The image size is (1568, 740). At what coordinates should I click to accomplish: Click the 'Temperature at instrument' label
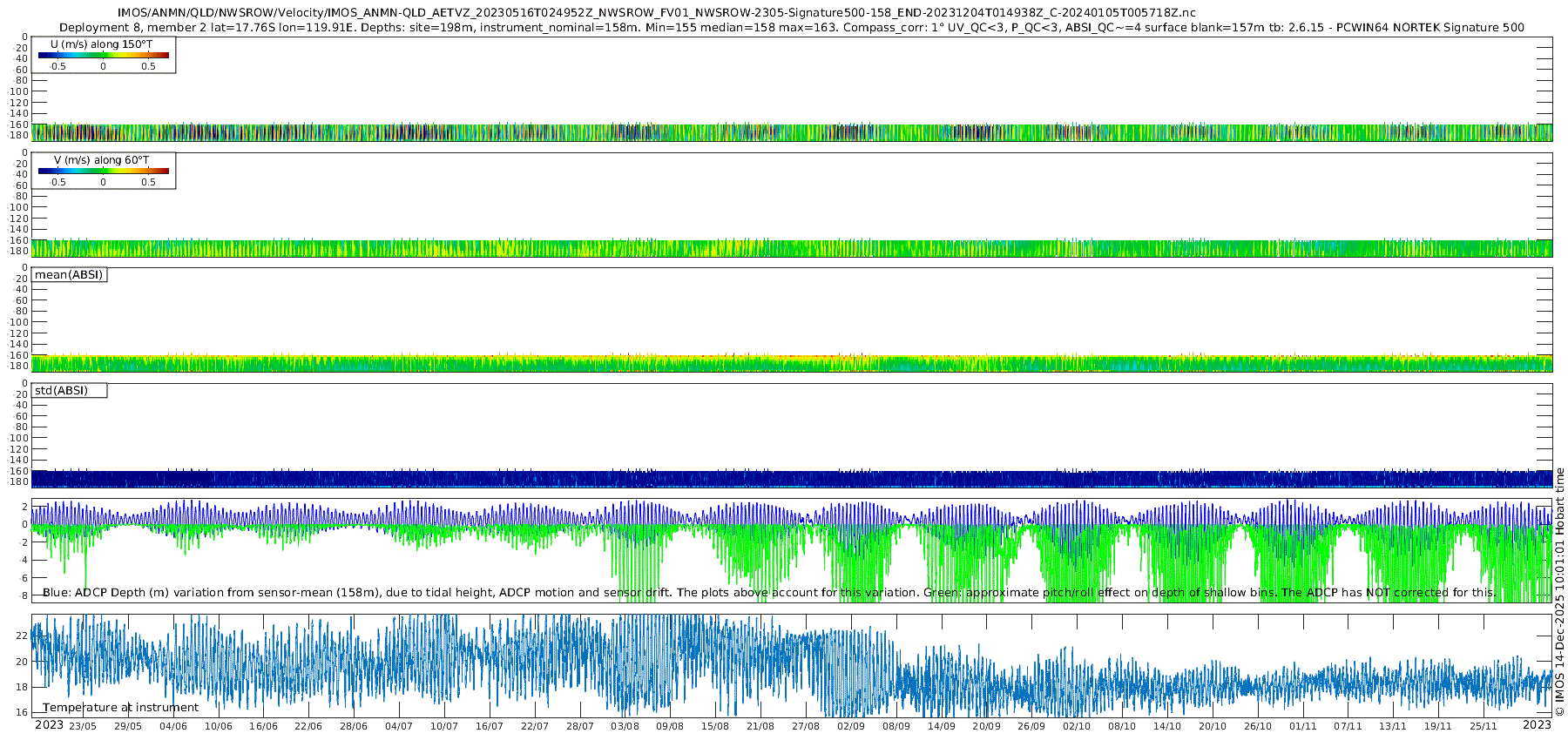click(120, 708)
